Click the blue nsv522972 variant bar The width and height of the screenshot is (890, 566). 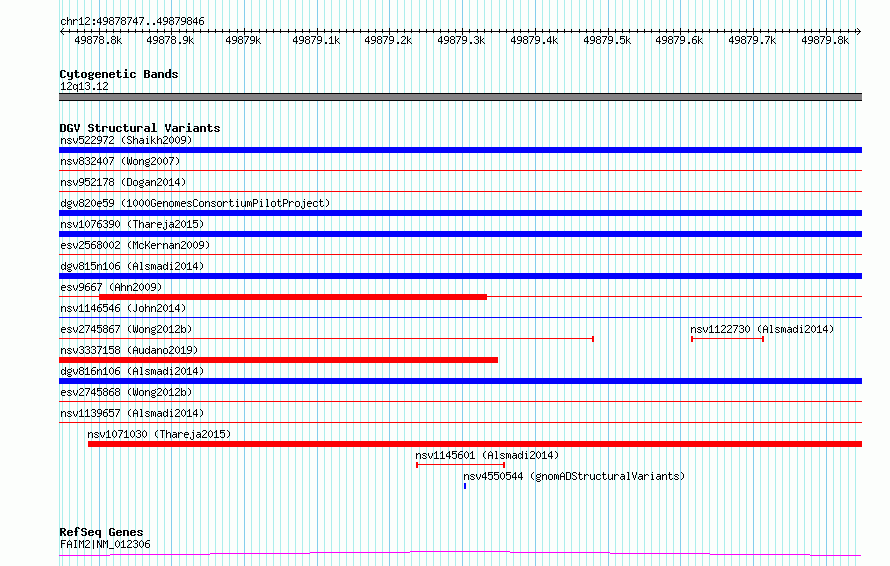click(460, 150)
